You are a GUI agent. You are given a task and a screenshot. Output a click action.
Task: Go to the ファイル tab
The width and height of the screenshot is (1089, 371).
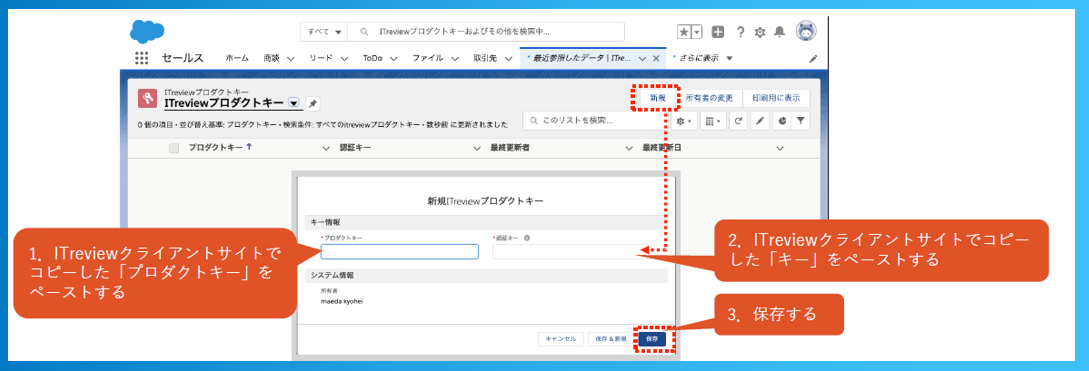(x=428, y=58)
